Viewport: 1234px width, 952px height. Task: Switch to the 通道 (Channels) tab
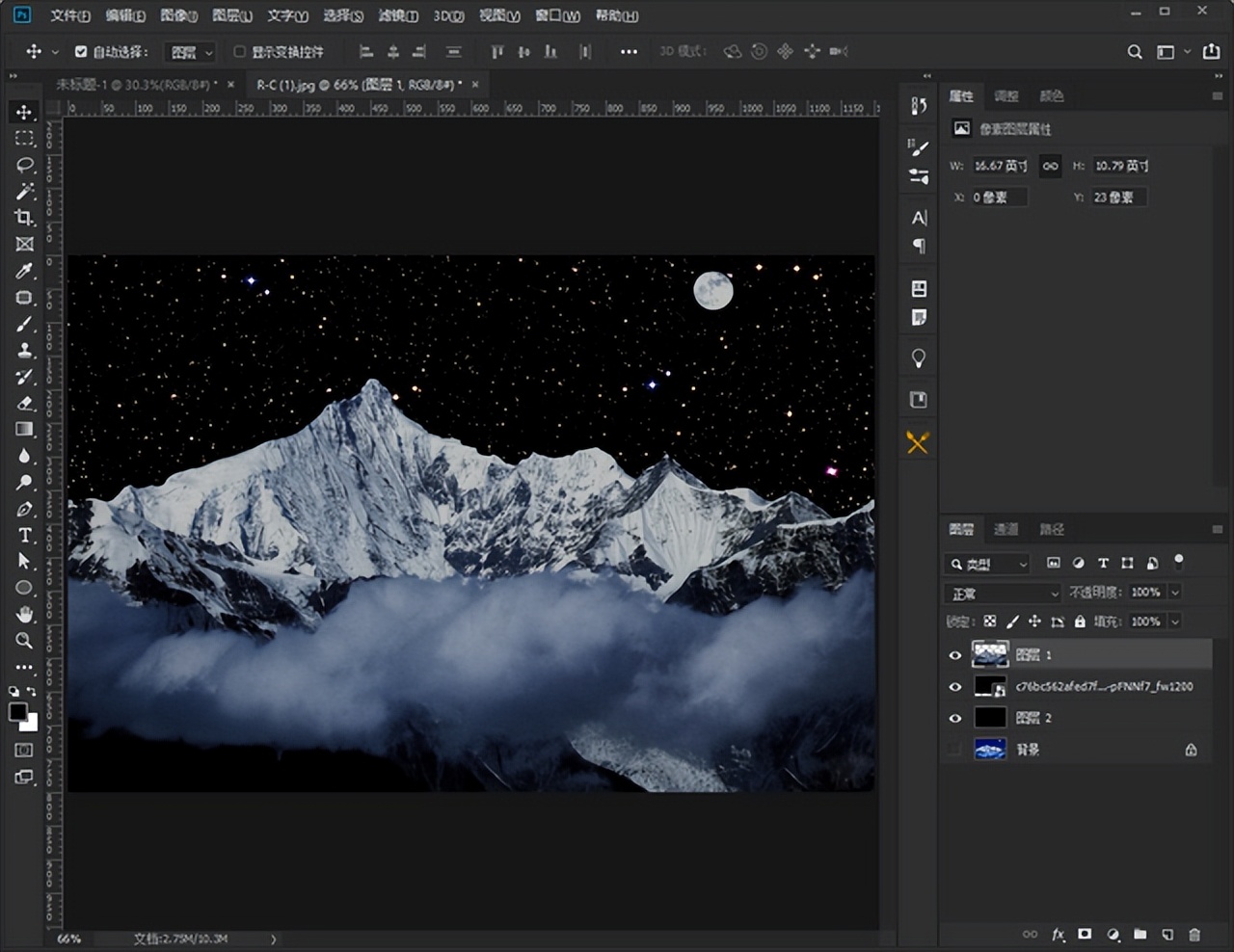[1006, 529]
